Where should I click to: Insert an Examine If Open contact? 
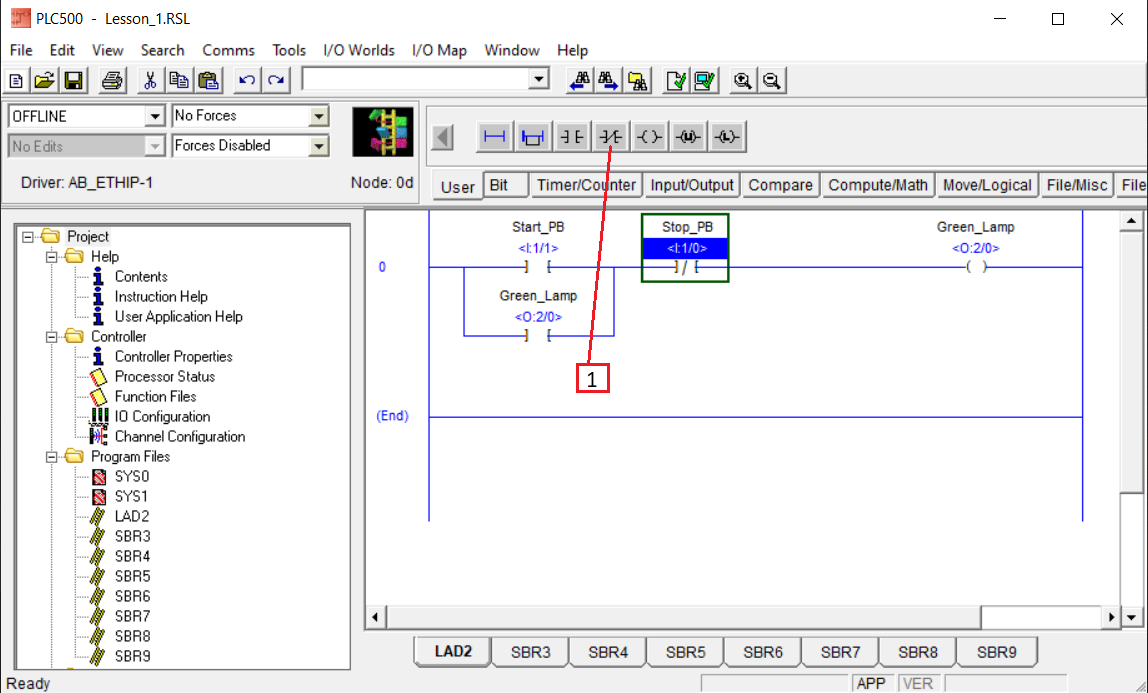click(x=611, y=137)
